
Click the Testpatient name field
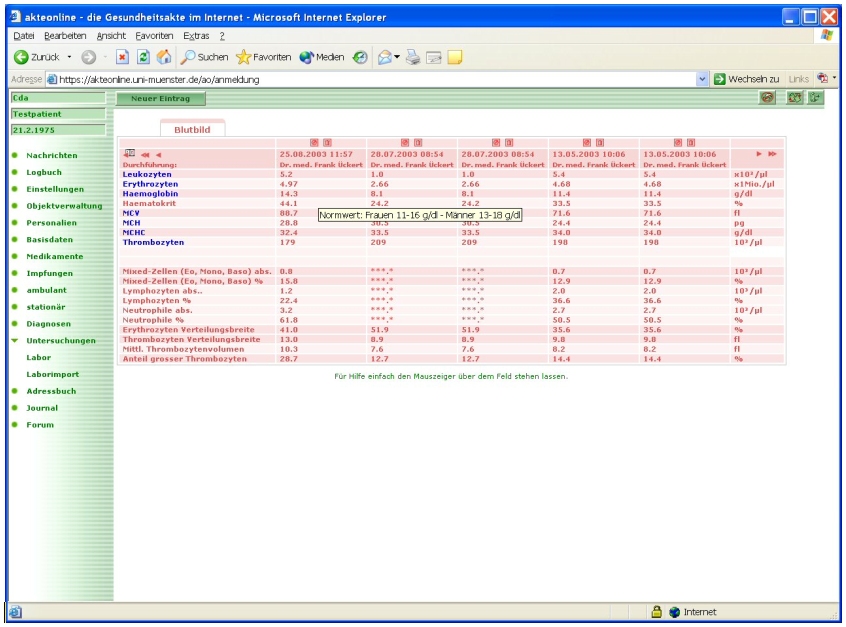click(x=58, y=114)
